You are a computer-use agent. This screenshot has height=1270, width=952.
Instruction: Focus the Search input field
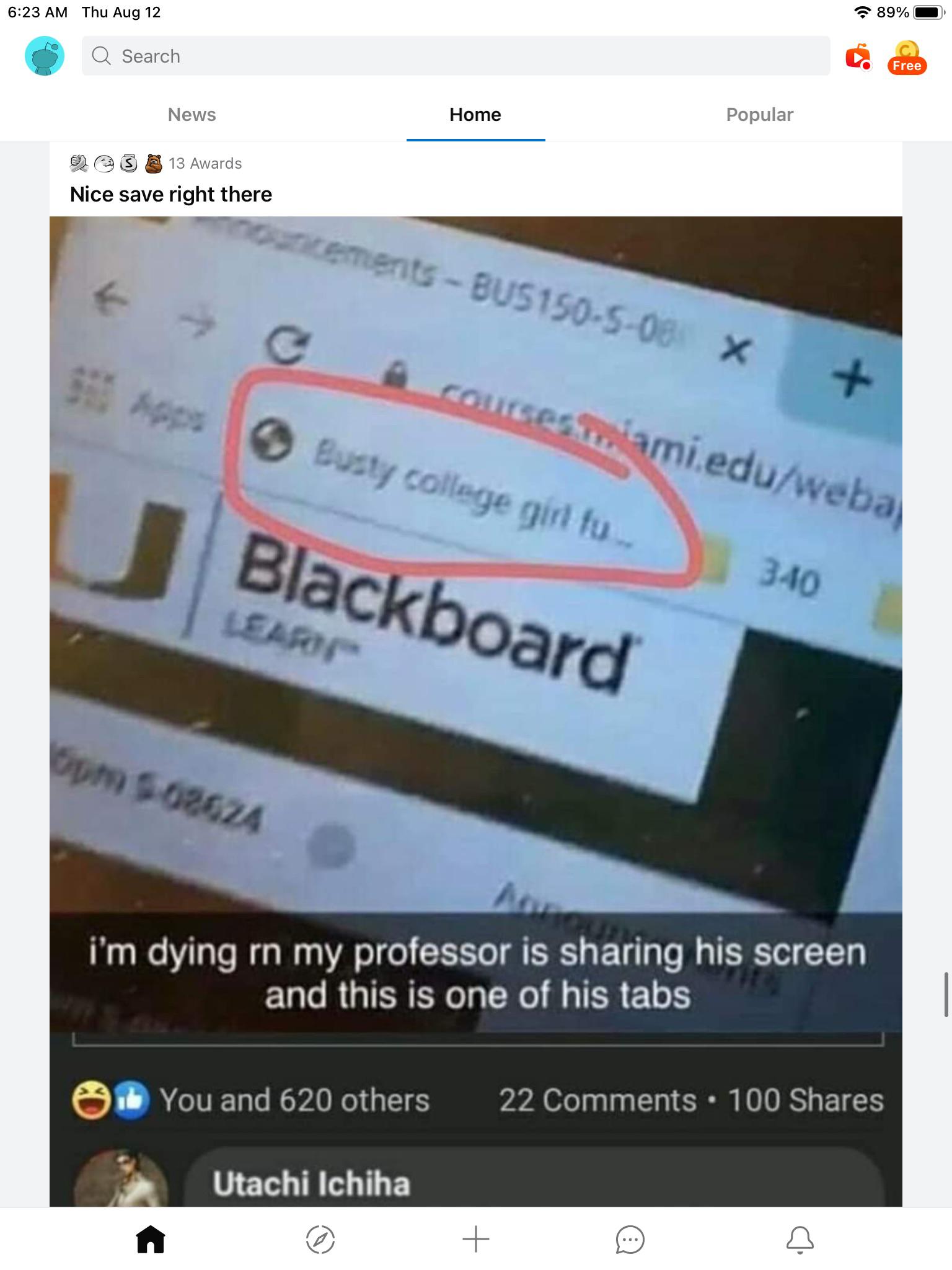[x=456, y=56]
